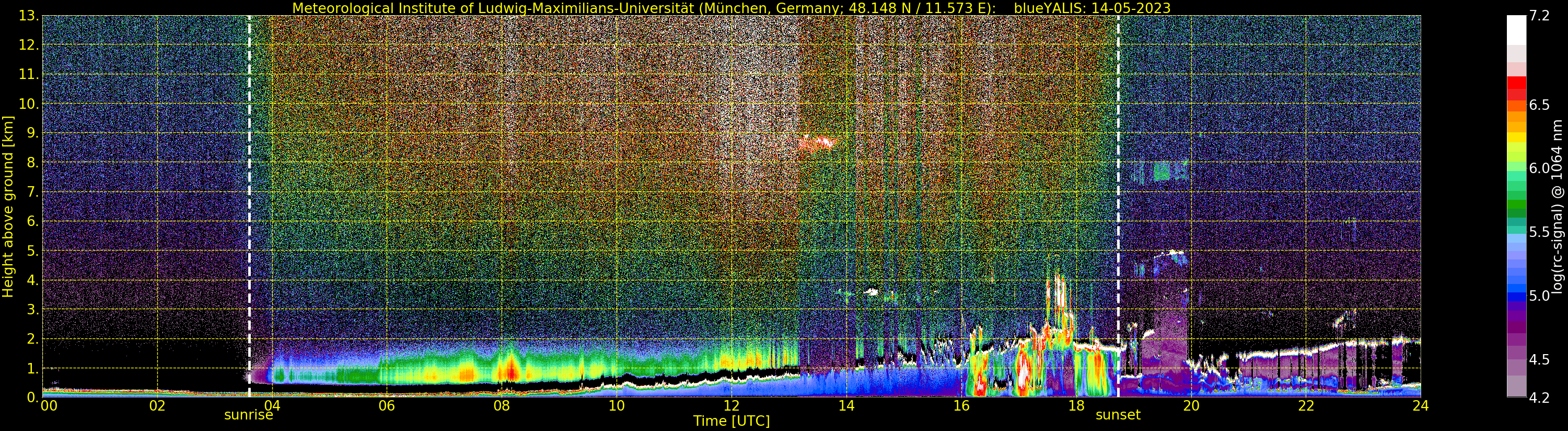Click the time axis tick '16'
The image size is (1568, 431).
tap(961, 406)
